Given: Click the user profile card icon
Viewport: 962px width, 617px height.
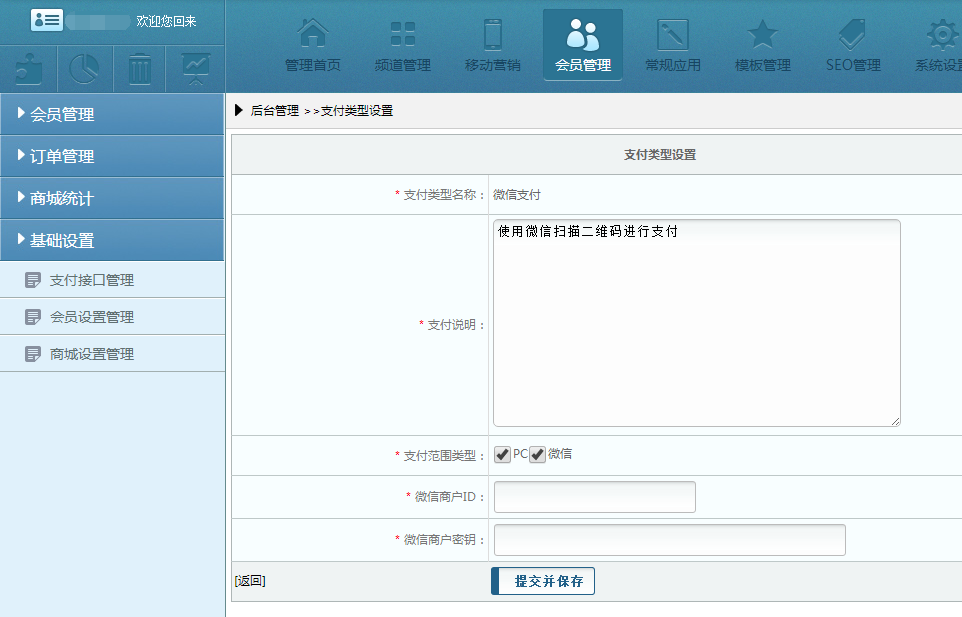Looking at the screenshot, I should point(47,21).
